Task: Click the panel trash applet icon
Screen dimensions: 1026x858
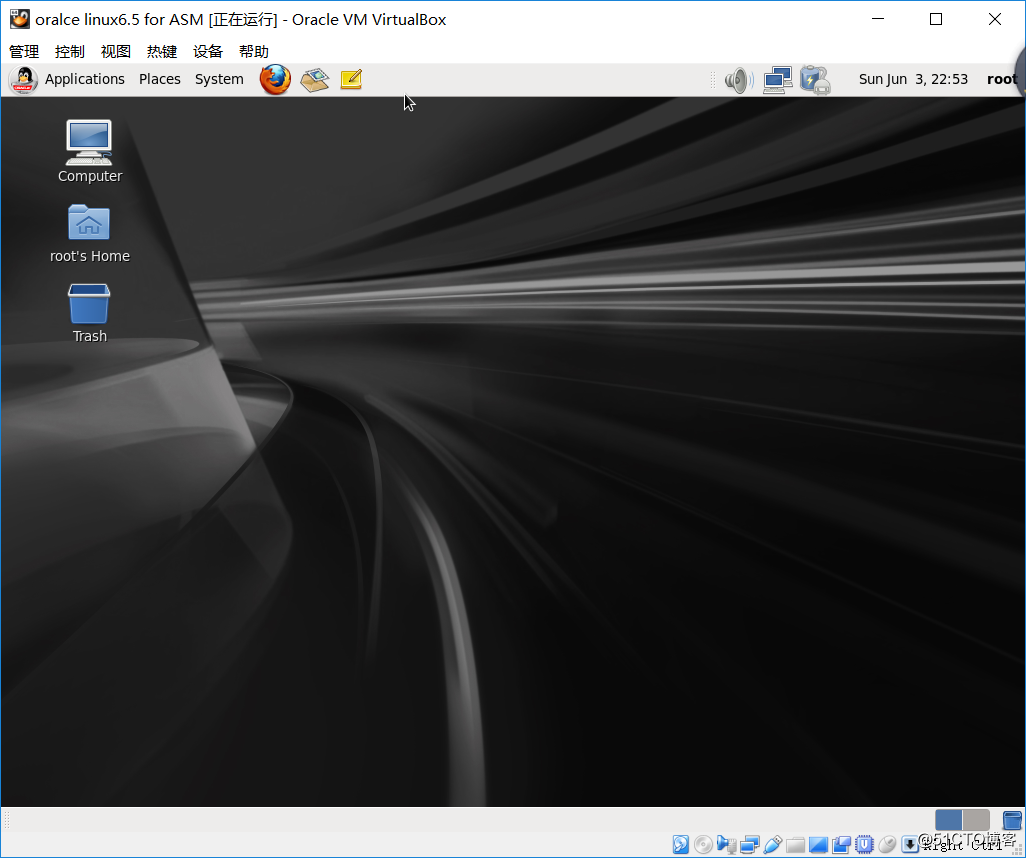Action: coord(1012,820)
